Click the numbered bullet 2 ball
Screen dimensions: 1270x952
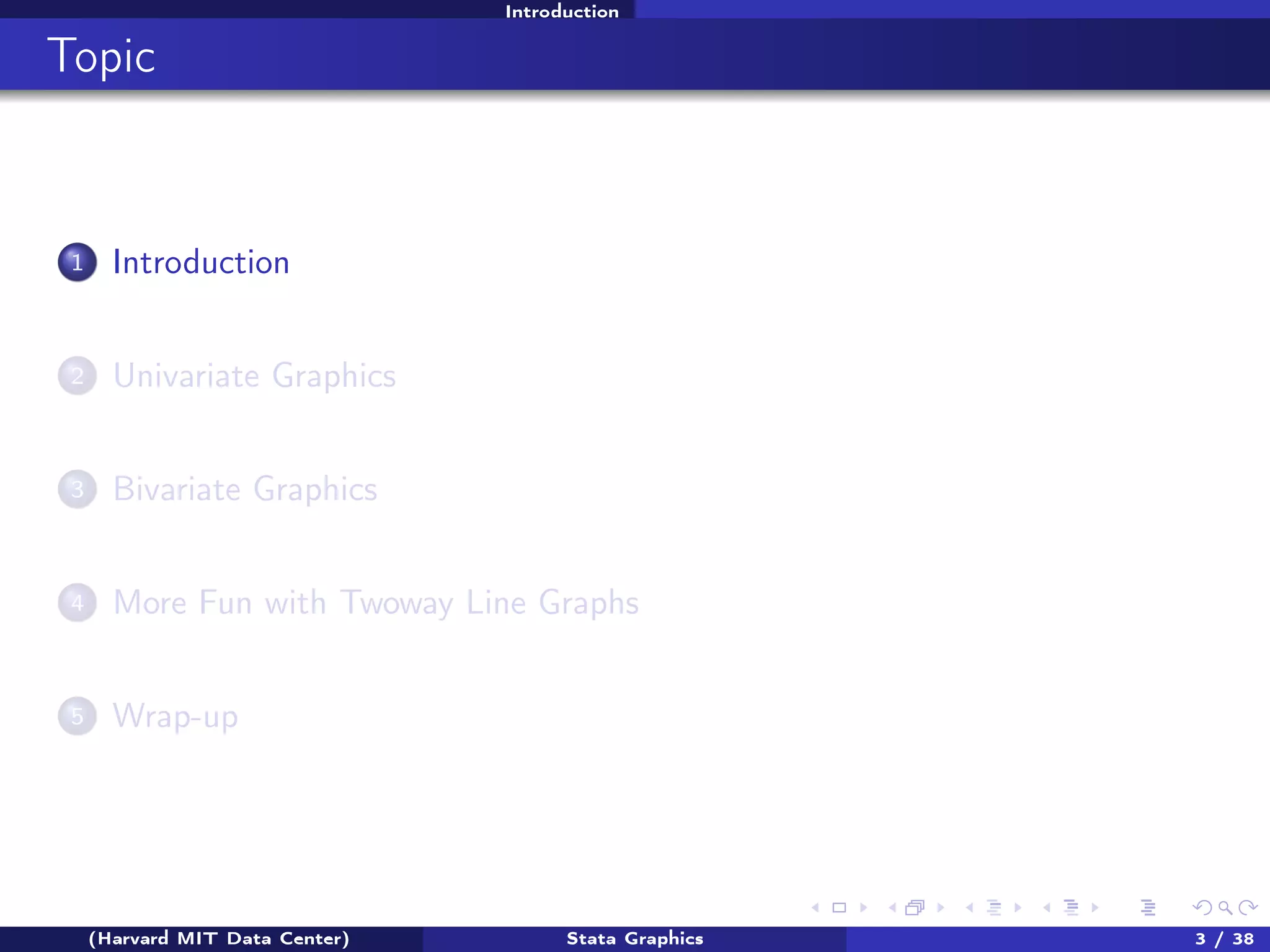[x=78, y=376]
